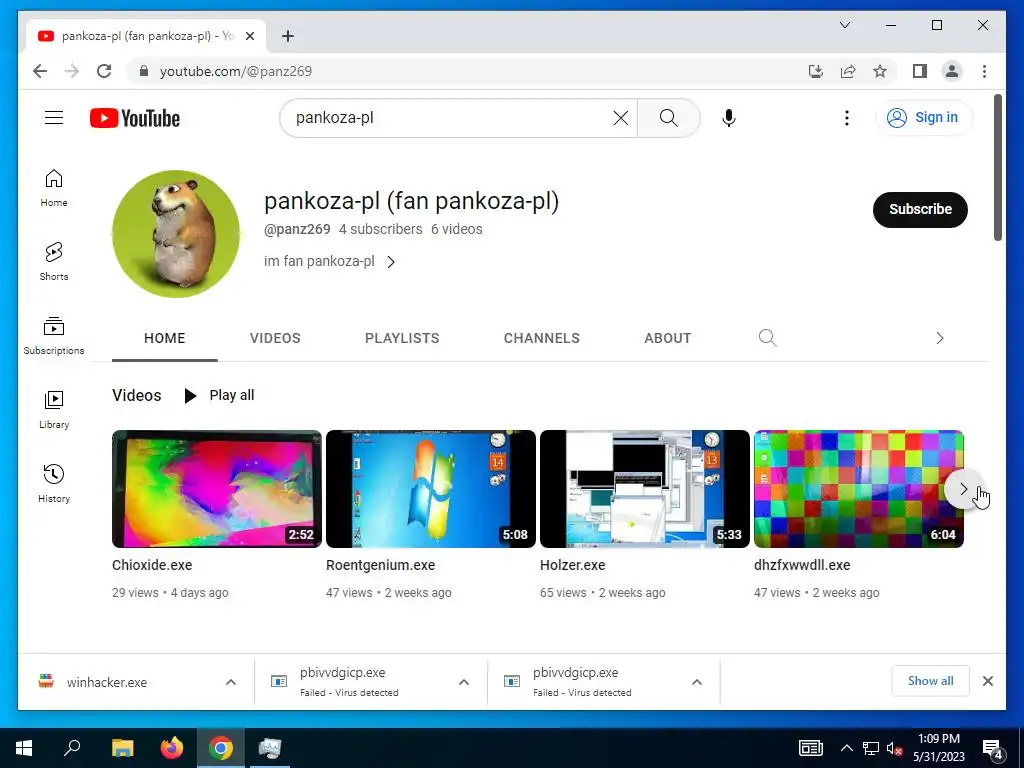Click the Roentgenium.exe video thumbnail
This screenshot has width=1024, height=768.
[431, 488]
